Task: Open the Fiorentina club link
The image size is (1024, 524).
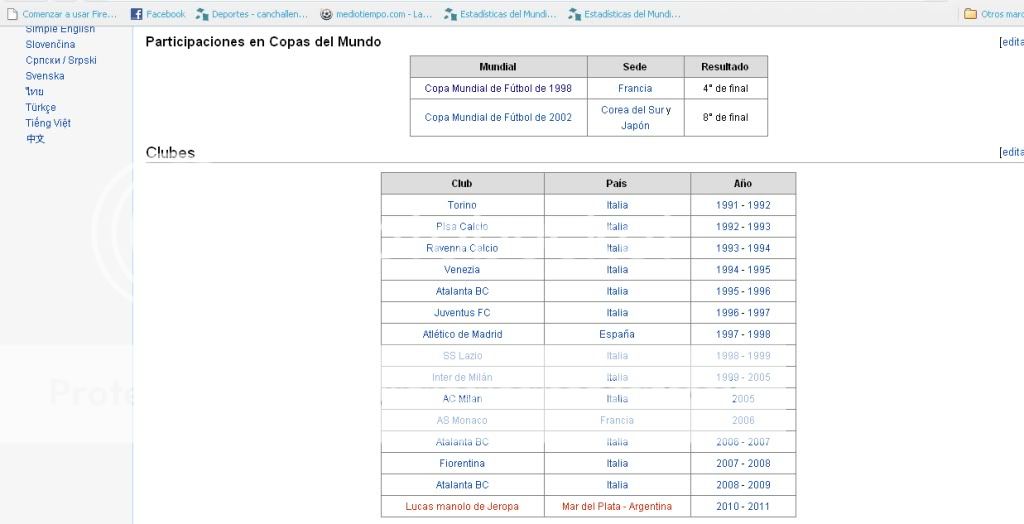Action: (x=462, y=464)
